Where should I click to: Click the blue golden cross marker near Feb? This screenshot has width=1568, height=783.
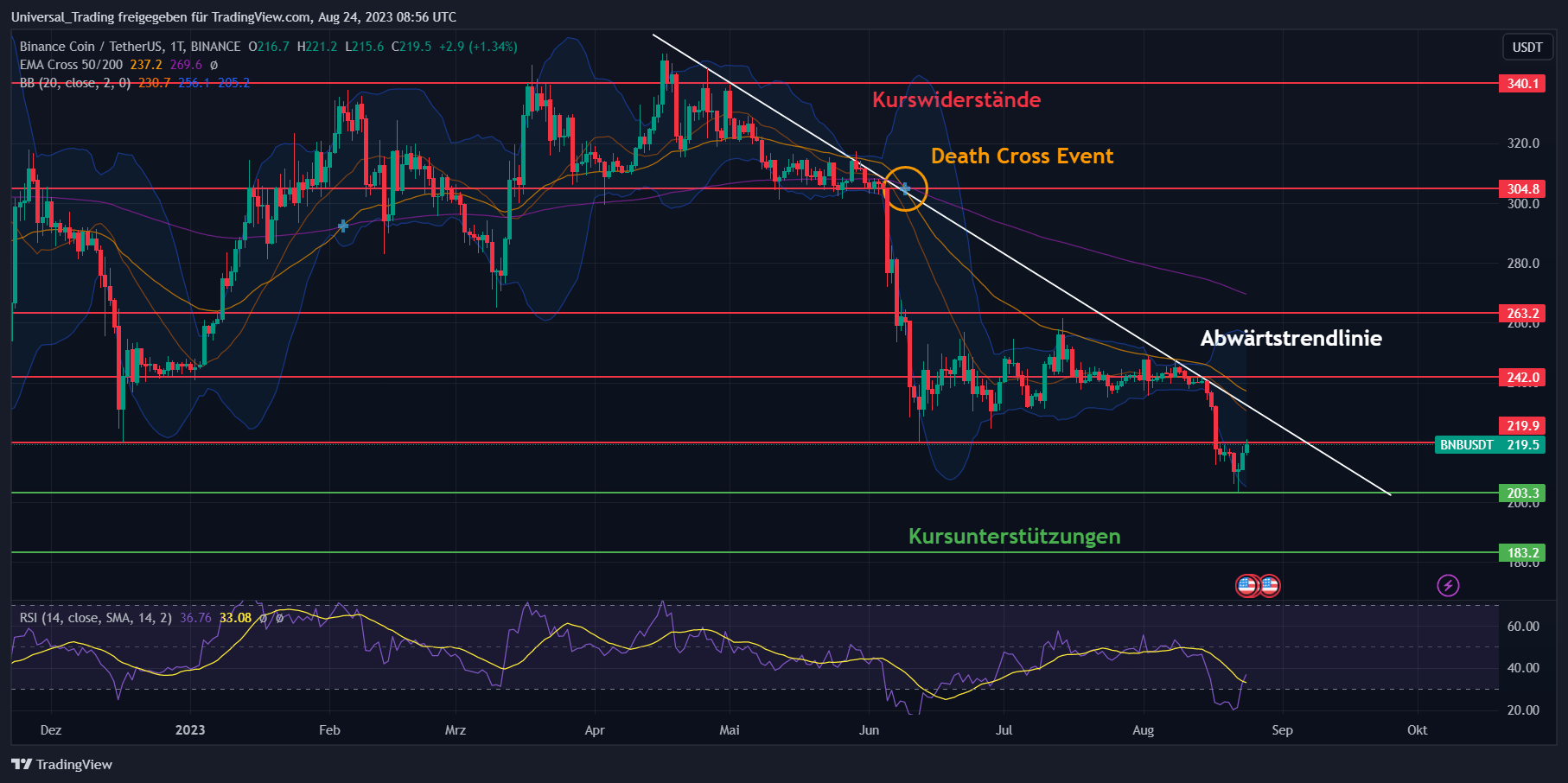(343, 226)
